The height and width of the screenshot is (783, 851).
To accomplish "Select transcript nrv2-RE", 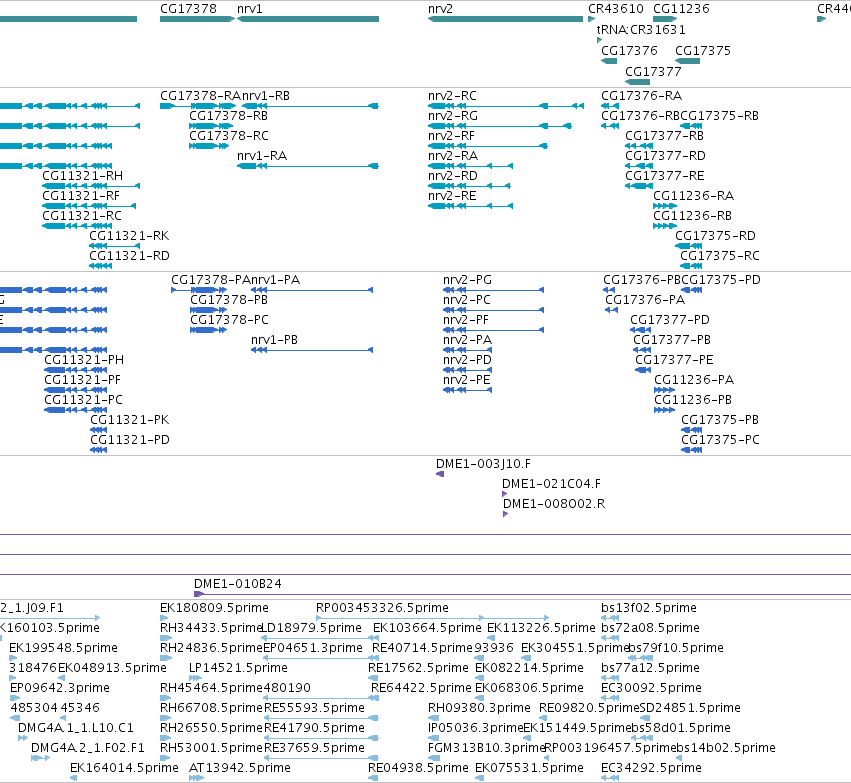I will [471, 206].
